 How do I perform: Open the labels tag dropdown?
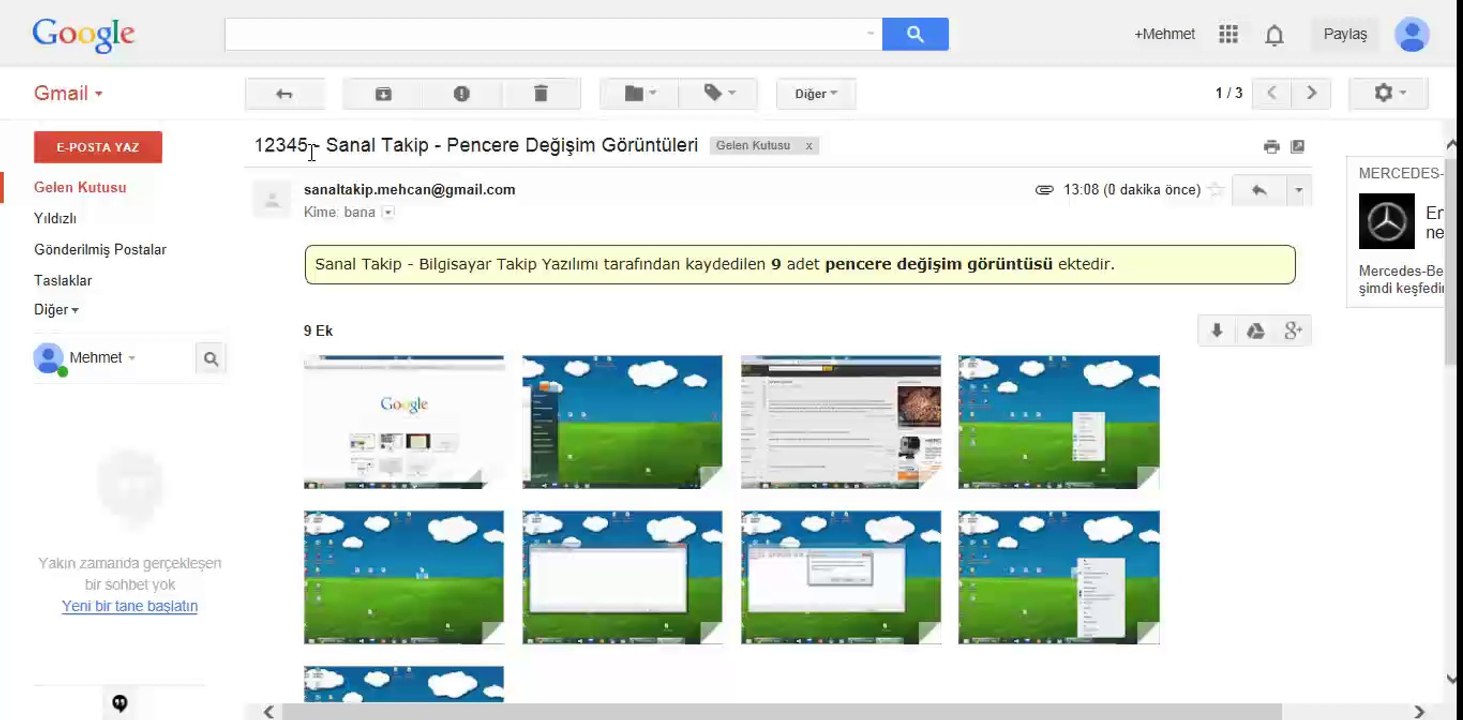[x=718, y=94]
